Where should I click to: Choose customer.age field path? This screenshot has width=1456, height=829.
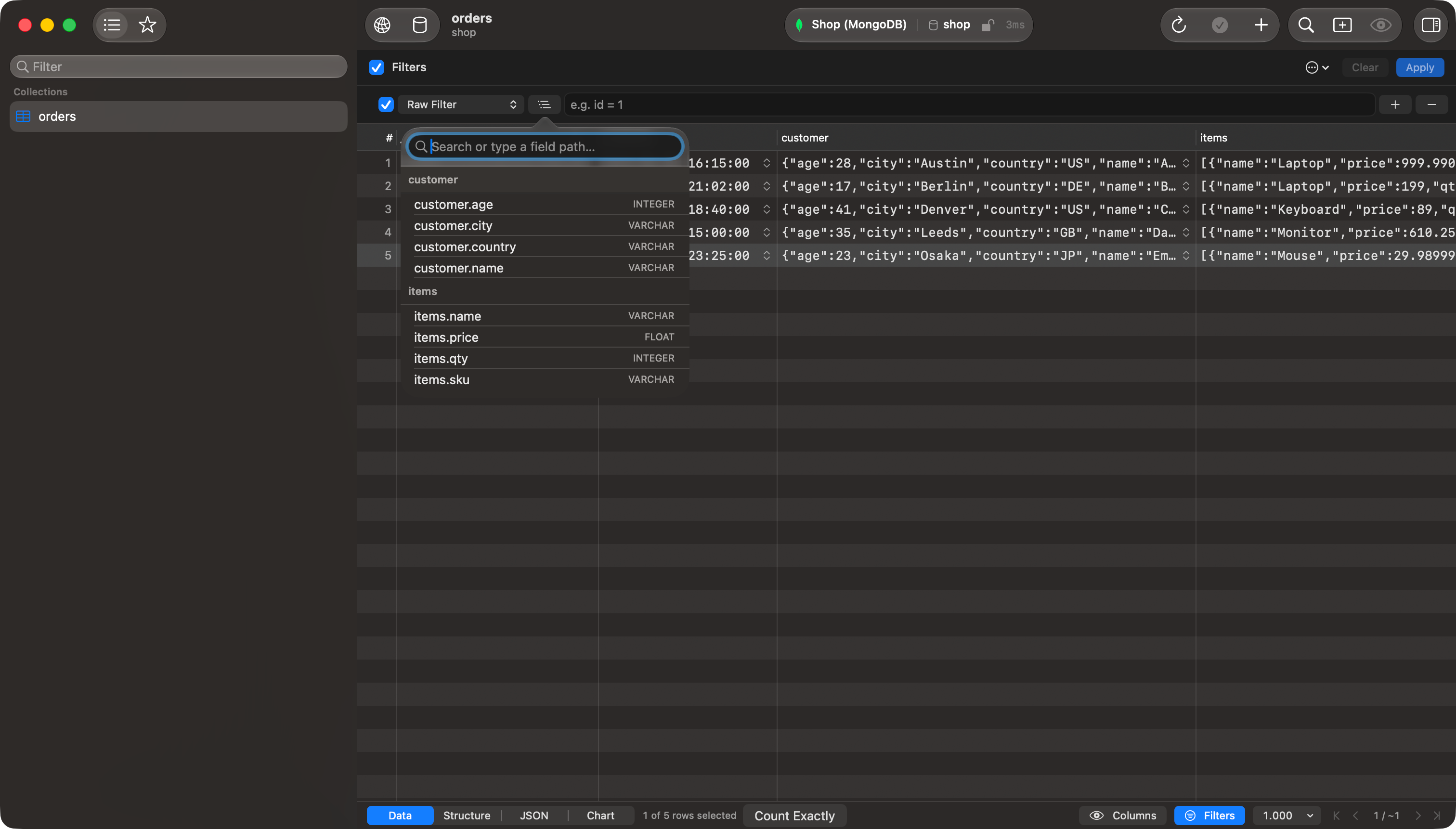tap(545, 205)
